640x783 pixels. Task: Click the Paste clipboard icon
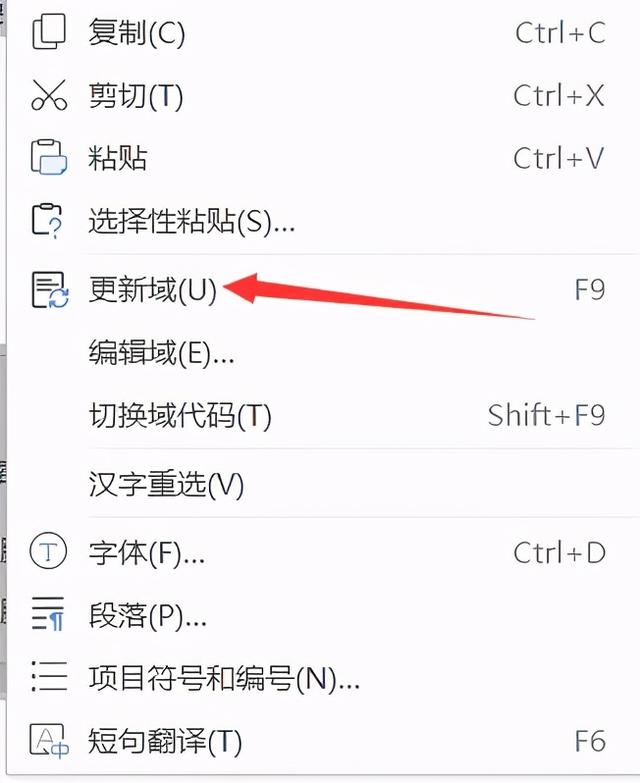pos(49,157)
